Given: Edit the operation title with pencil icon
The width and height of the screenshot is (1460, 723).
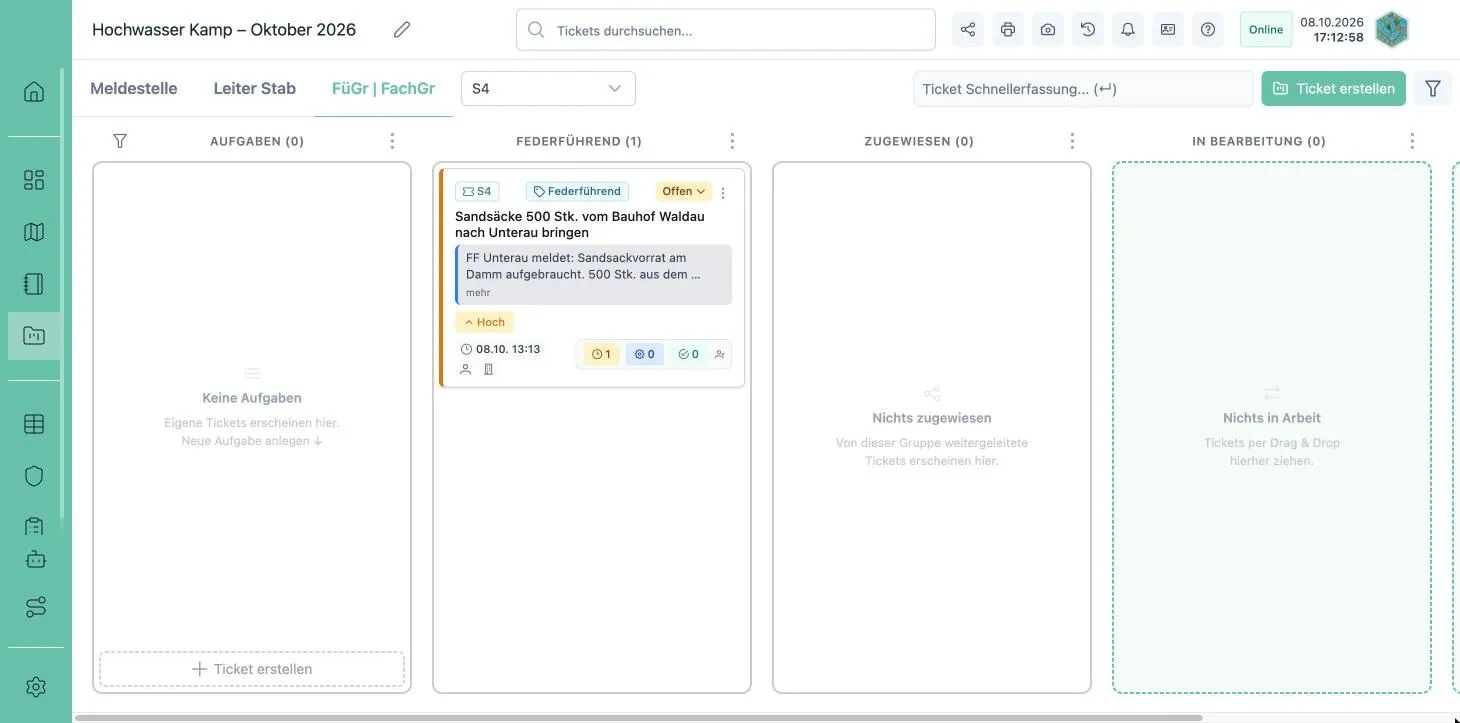Looking at the screenshot, I should tap(402, 30).
